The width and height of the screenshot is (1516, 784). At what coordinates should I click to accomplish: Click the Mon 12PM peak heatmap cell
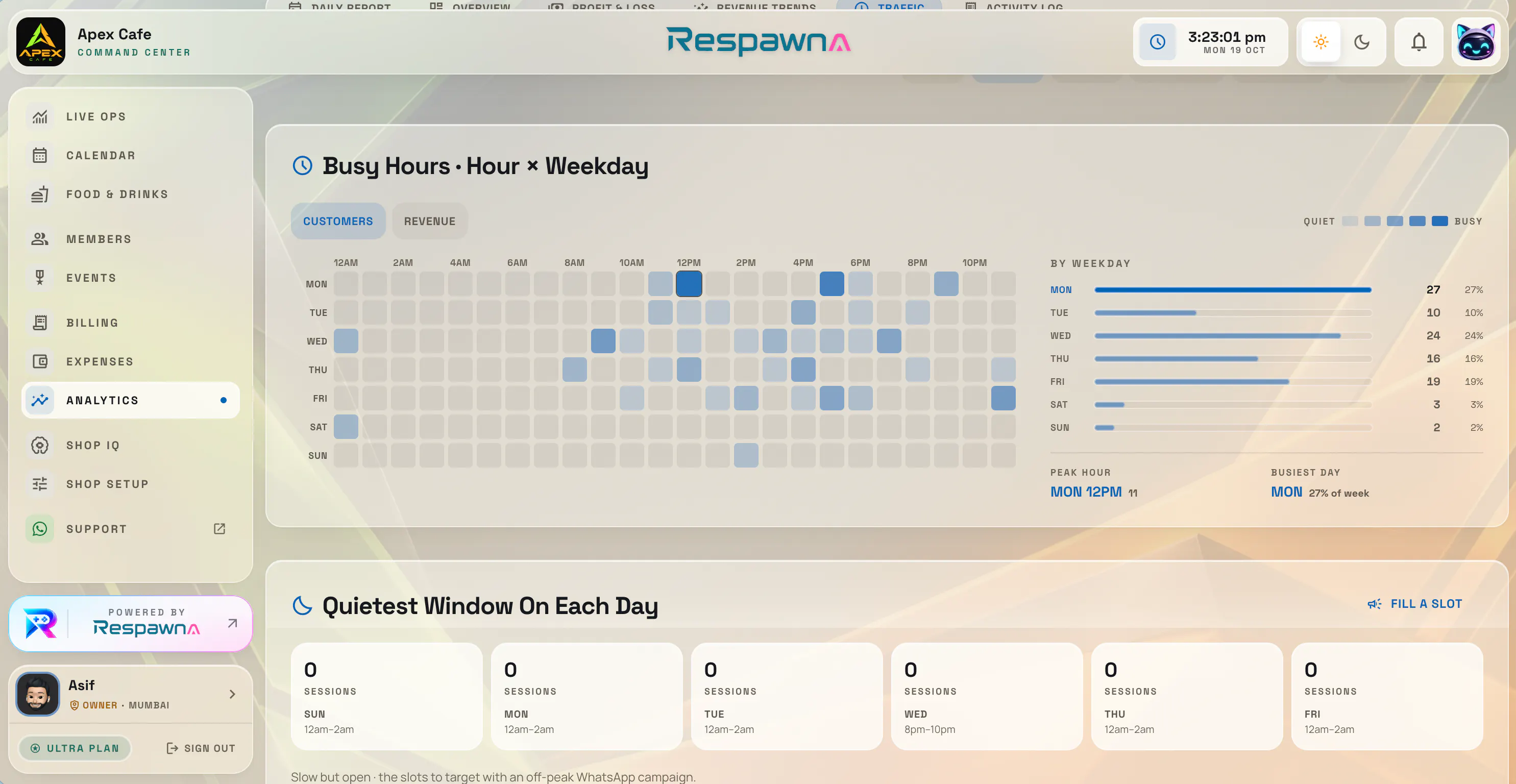pos(689,284)
